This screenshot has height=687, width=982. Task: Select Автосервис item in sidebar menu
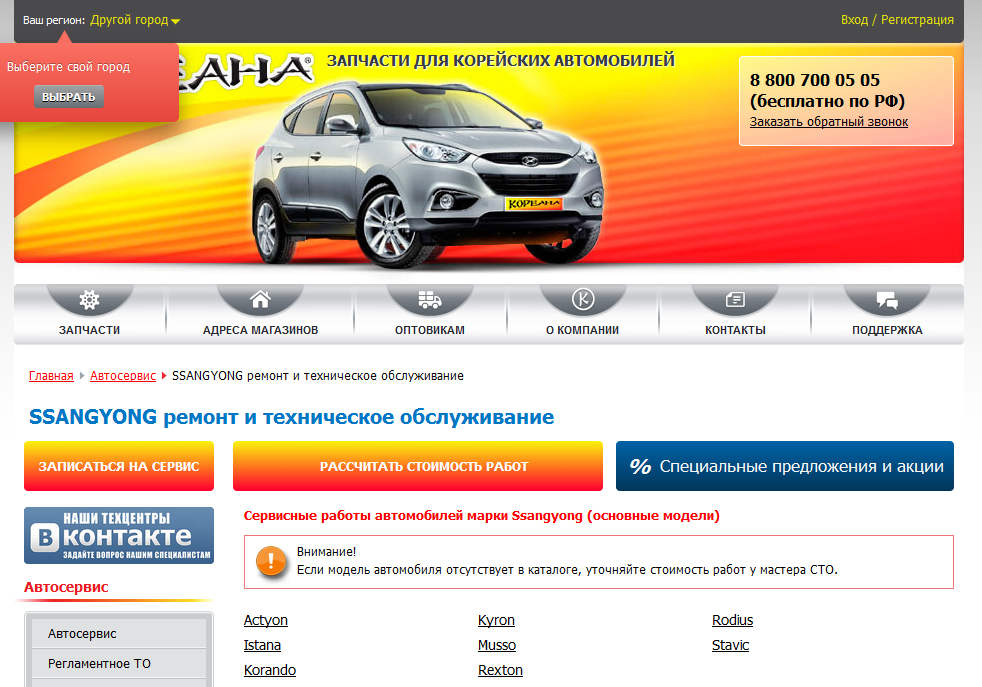pyautogui.click(x=119, y=633)
